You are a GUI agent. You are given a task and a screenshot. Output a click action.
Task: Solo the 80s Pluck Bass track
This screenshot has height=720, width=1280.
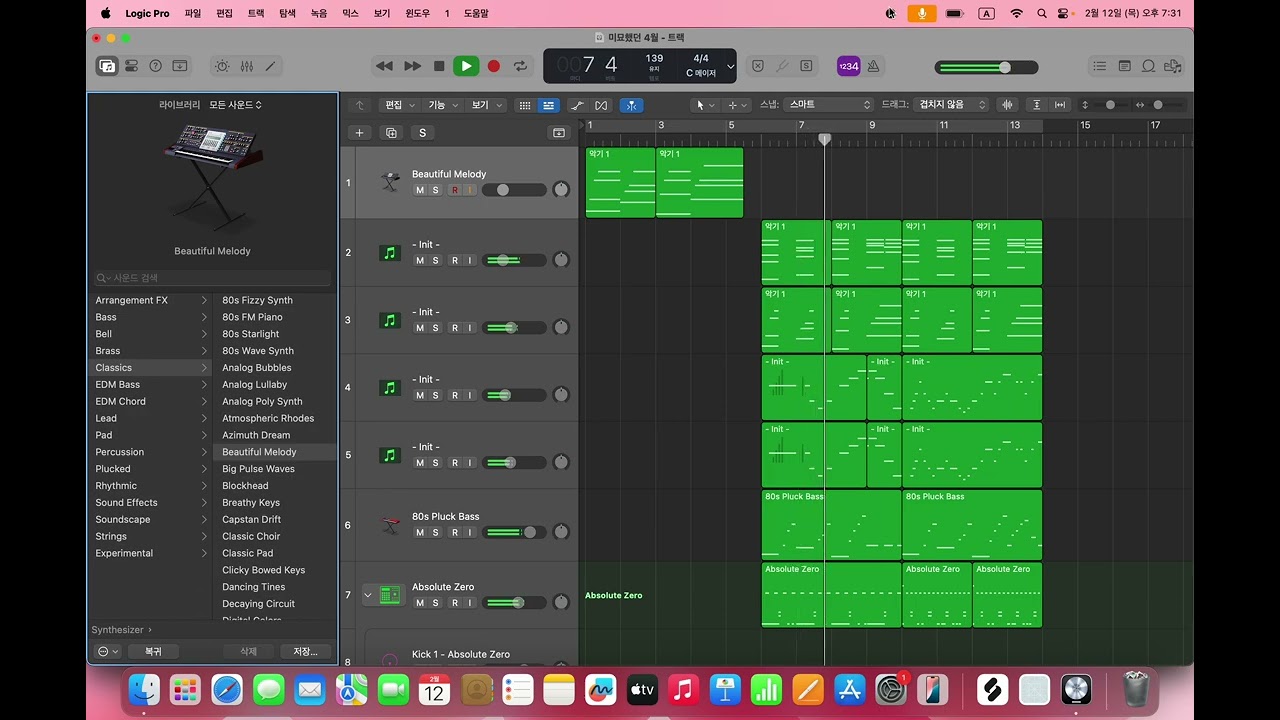coord(435,533)
